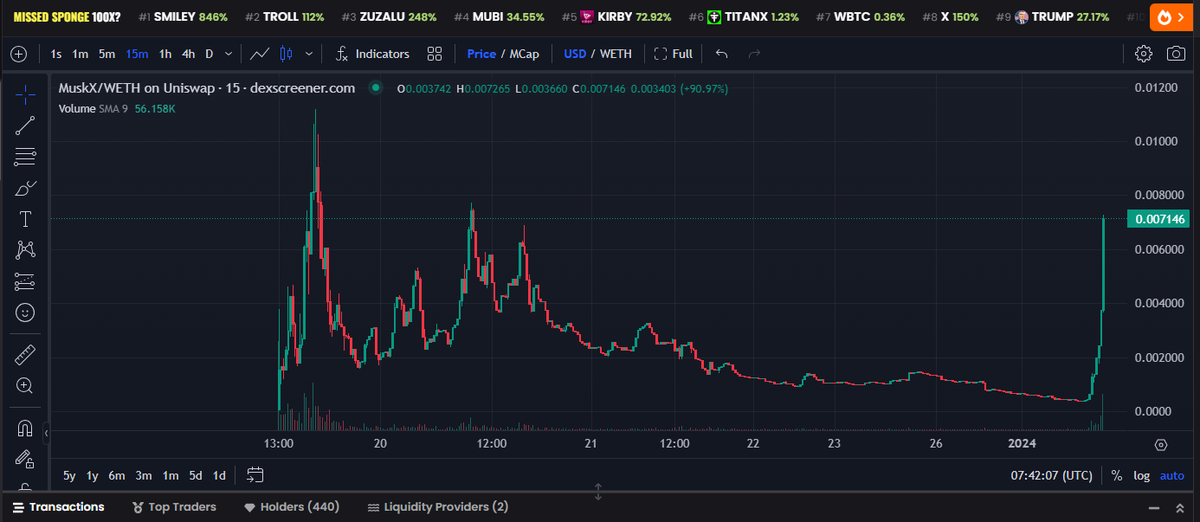This screenshot has width=1200, height=522.
Task: Toggle magnet mode for drawings
Action: click(x=26, y=428)
